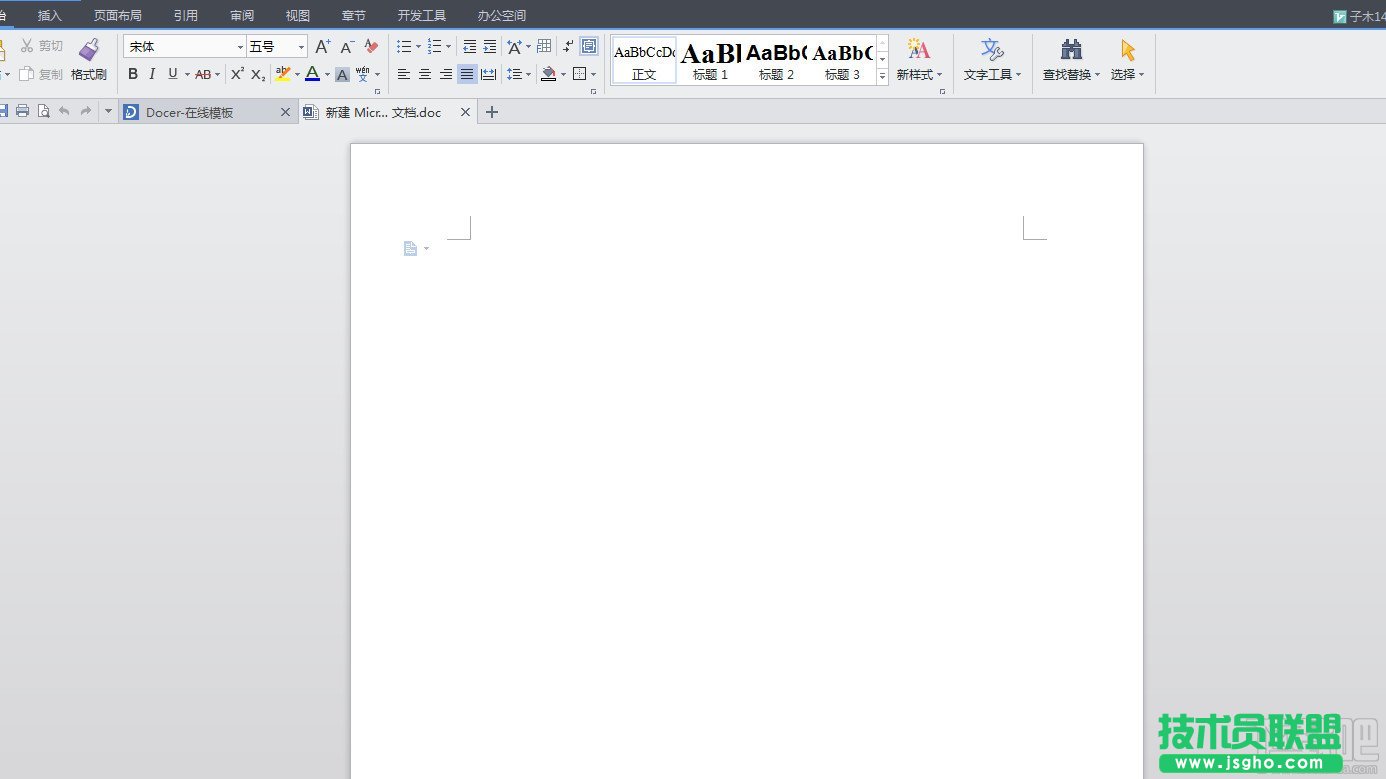Click the Format Painter (格式刷) icon
This screenshot has height=779, width=1386.
[x=89, y=50]
